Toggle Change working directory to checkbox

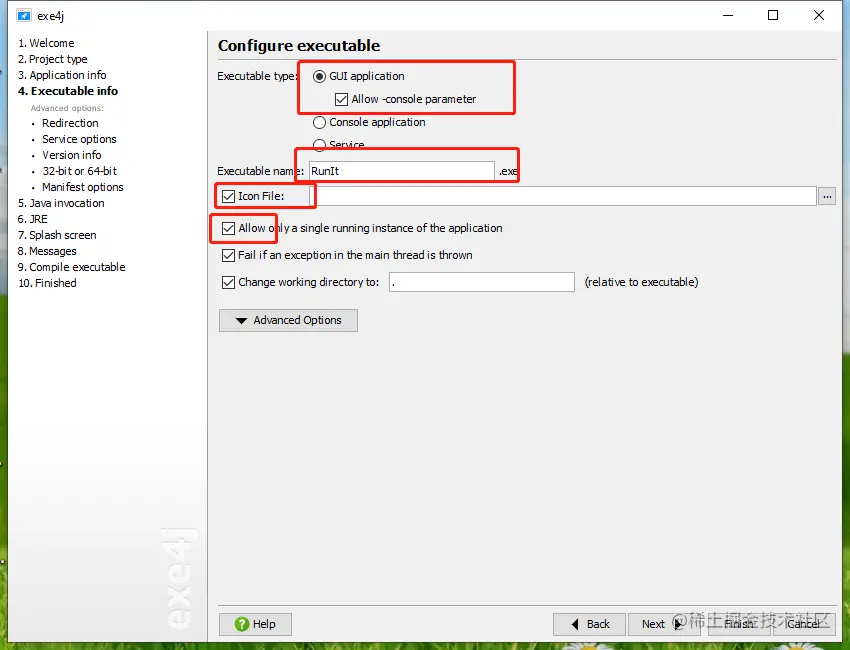click(x=228, y=282)
